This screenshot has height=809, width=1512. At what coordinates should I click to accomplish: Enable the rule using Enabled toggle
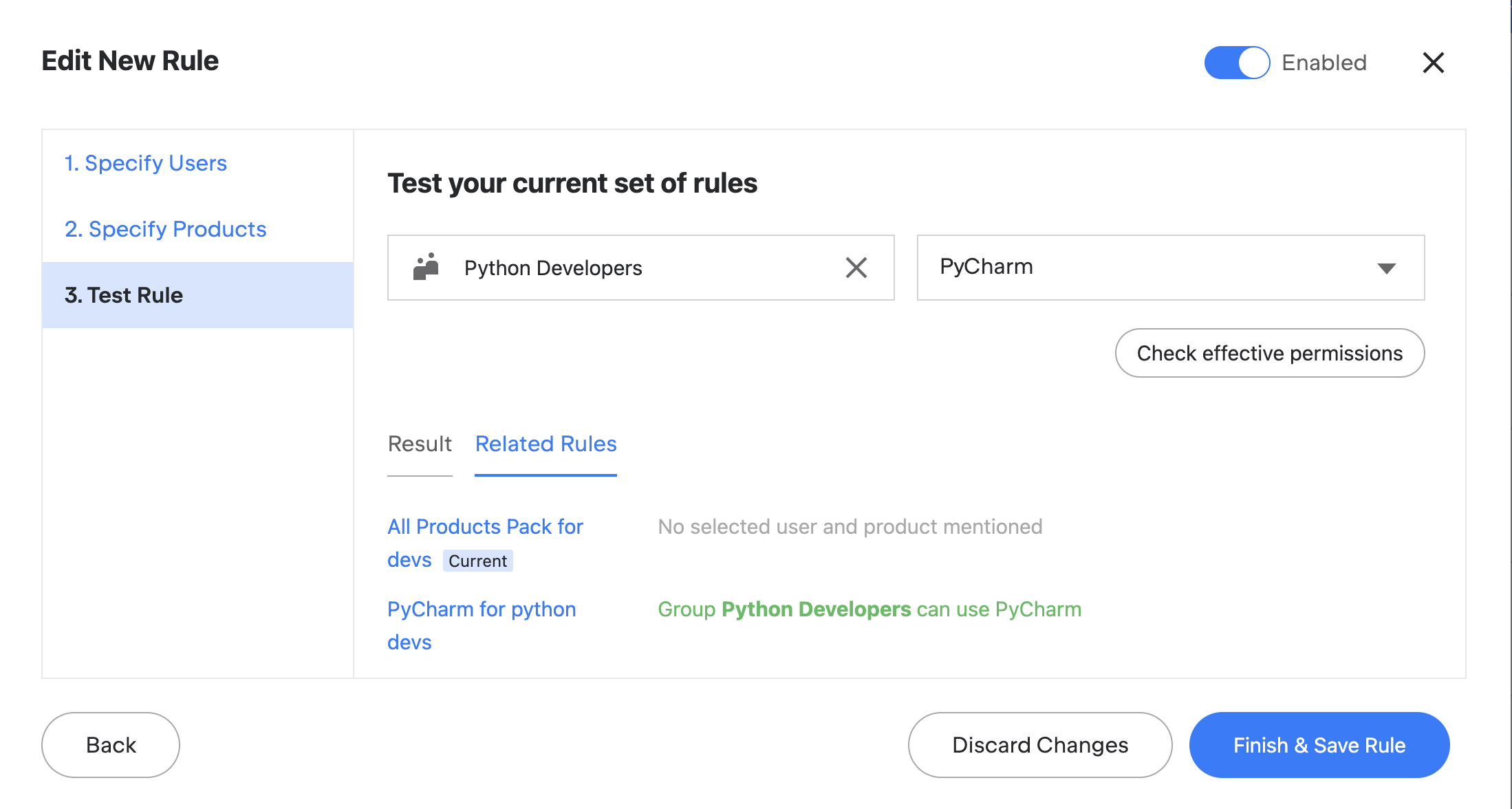pyautogui.click(x=1237, y=62)
